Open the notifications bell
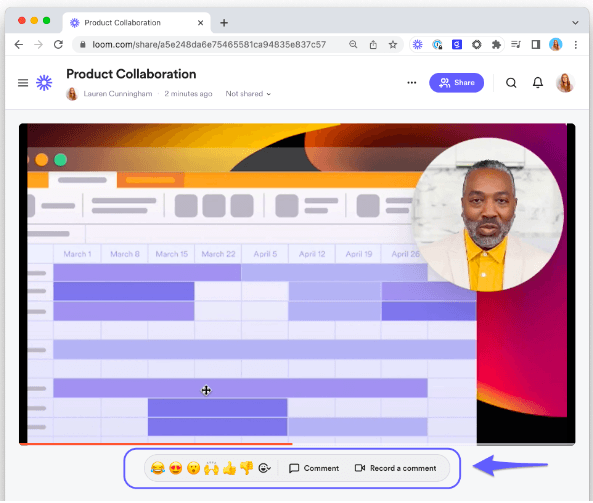This screenshot has width=593, height=503. 537,82
